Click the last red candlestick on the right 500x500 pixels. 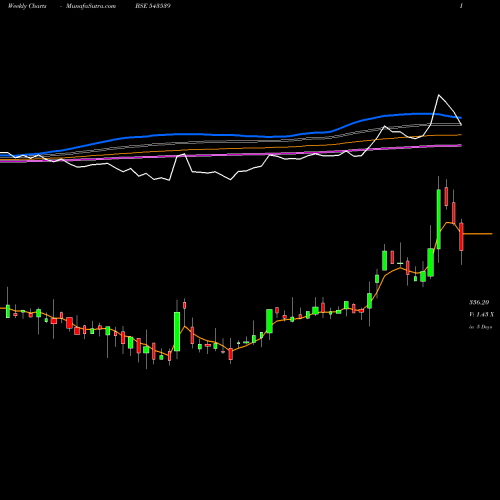[x=461, y=237]
